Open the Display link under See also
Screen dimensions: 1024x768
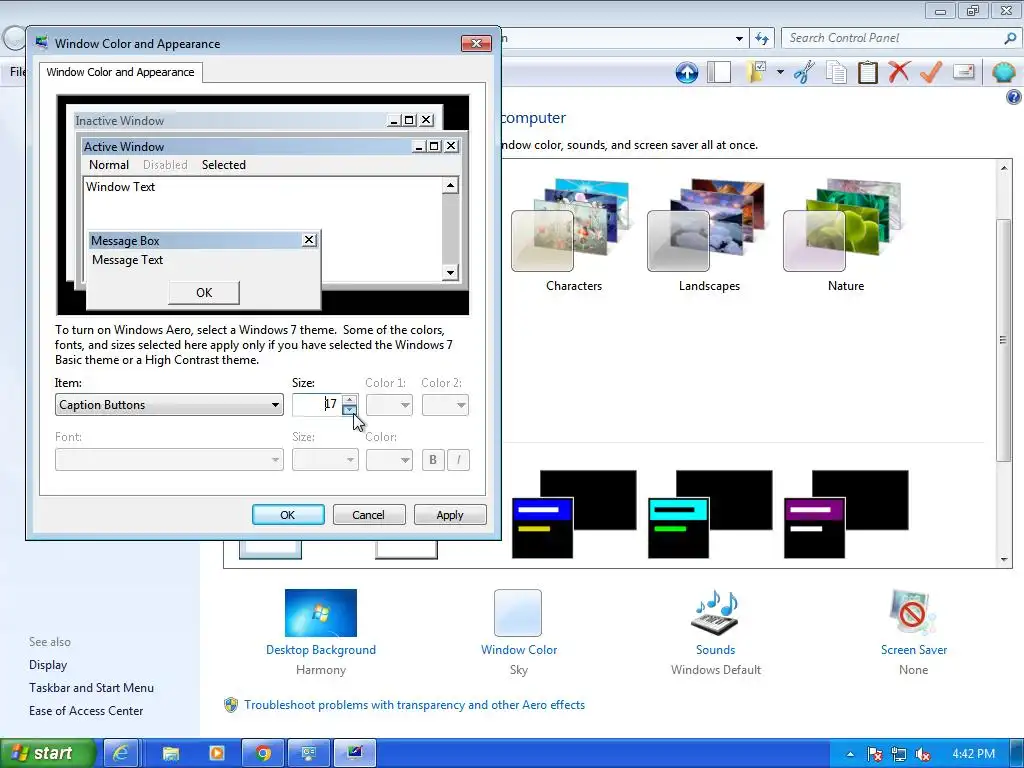(x=48, y=665)
